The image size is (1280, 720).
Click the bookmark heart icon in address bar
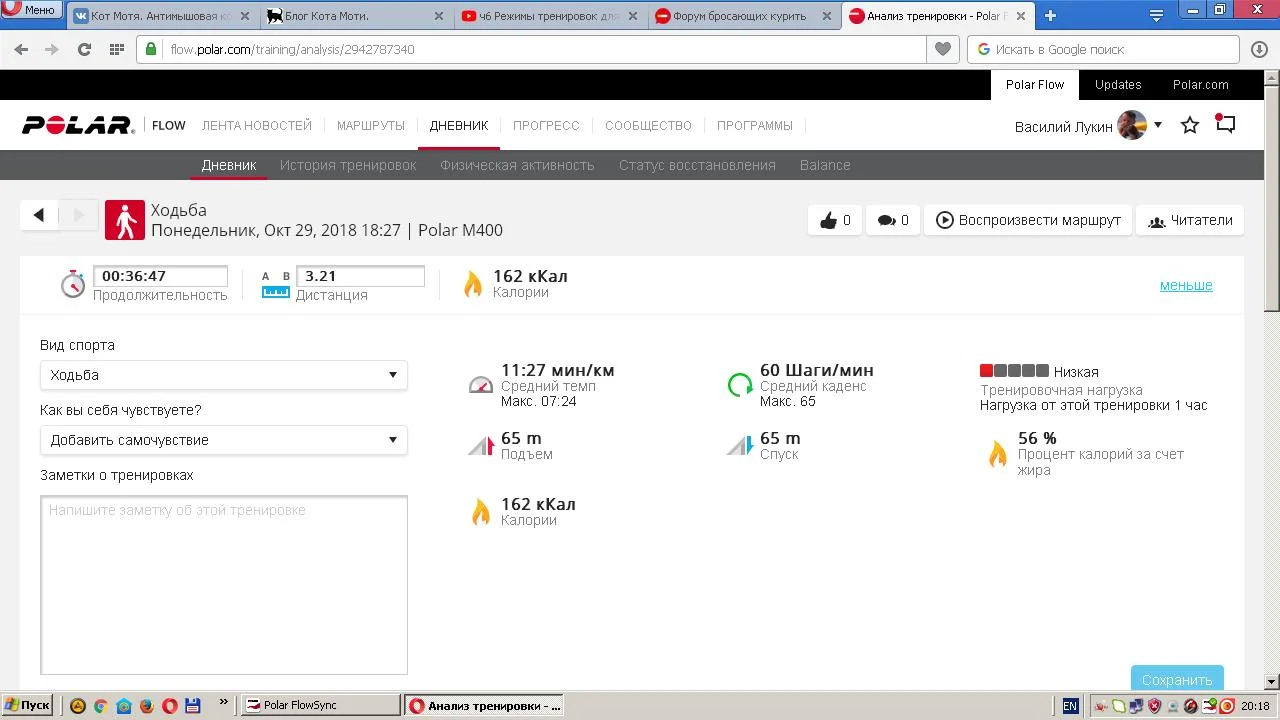tap(942, 49)
